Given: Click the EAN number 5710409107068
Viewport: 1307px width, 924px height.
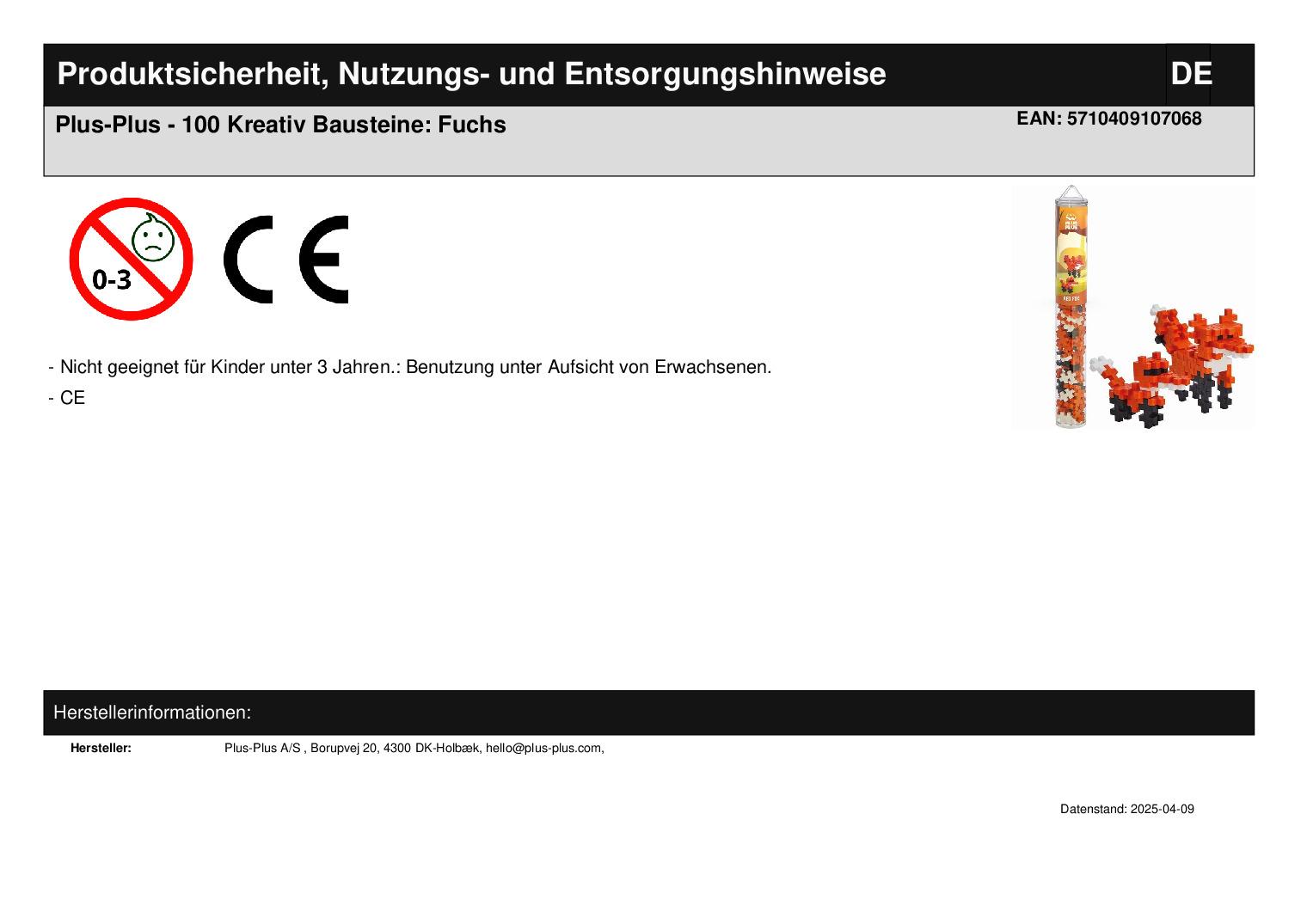Looking at the screenshot, I should (x=1108, y=119).
